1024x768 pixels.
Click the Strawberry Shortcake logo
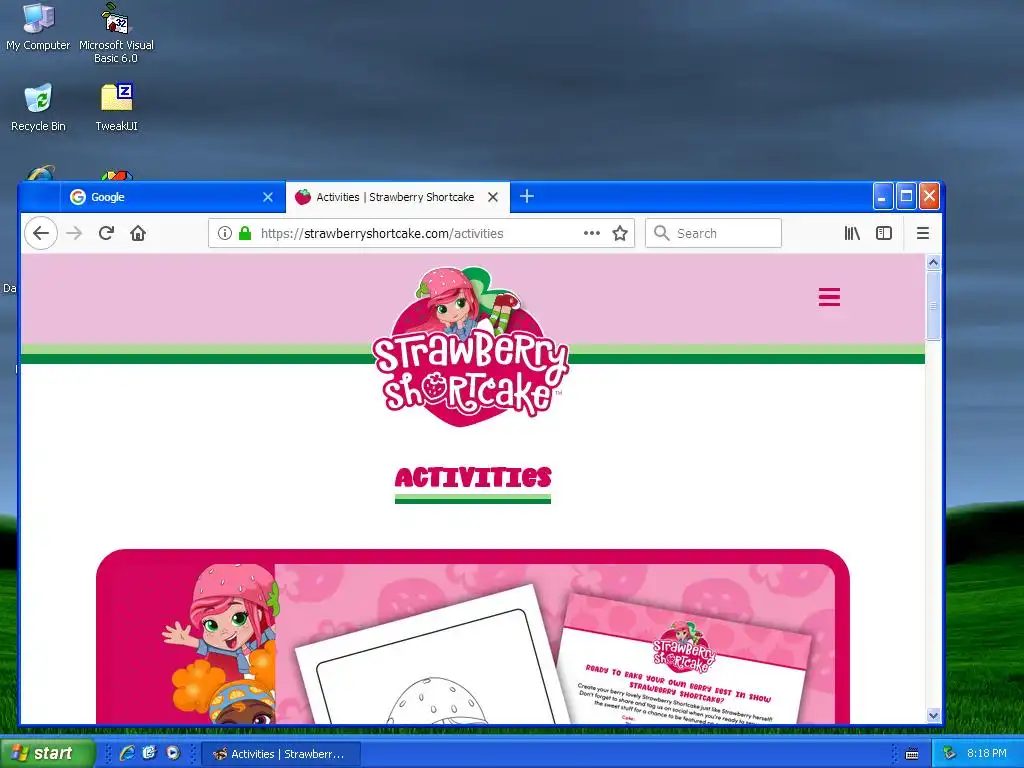point(470,346)
